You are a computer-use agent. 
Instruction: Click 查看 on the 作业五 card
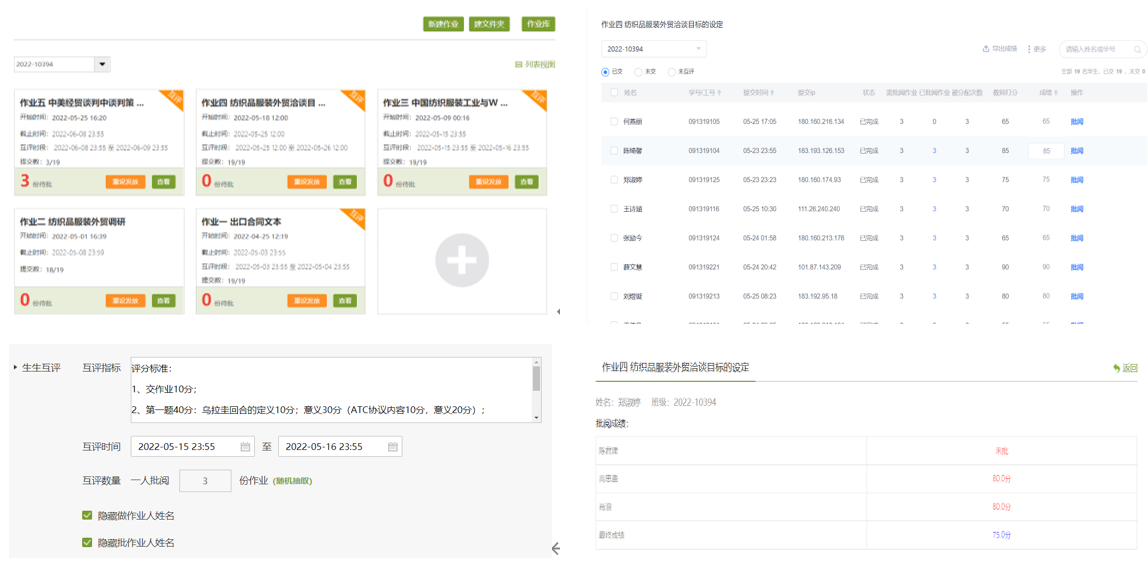tap(163, 182)
